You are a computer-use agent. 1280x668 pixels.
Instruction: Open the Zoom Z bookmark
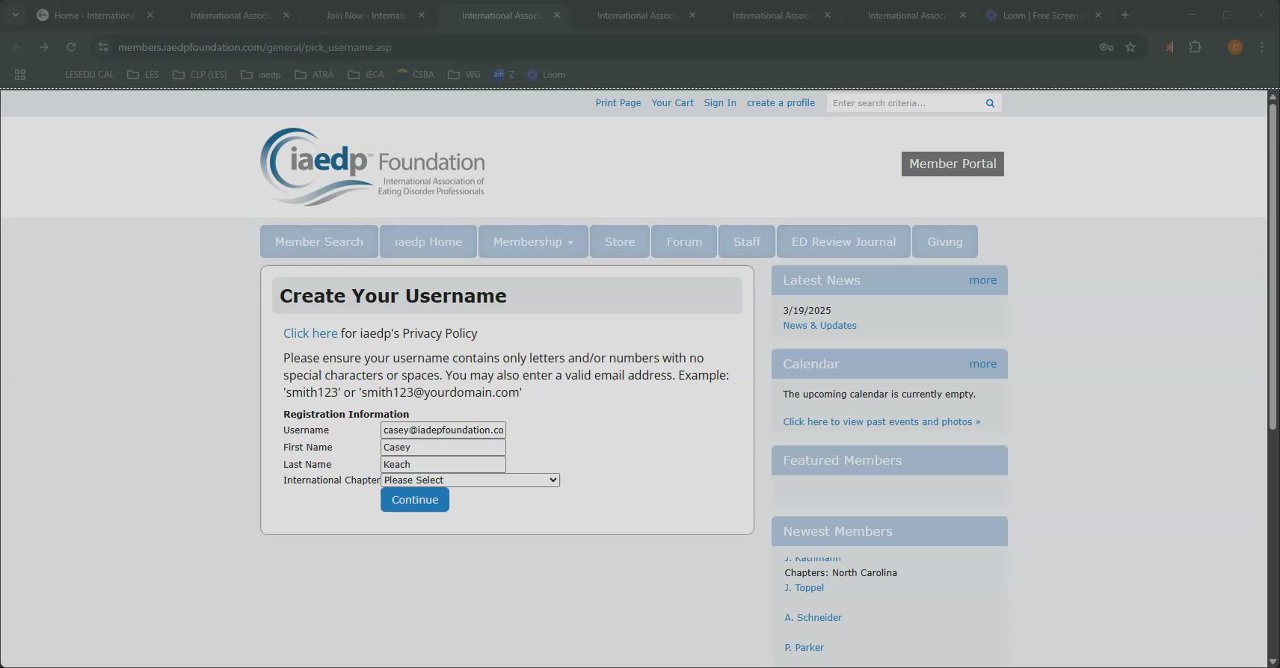503,74
